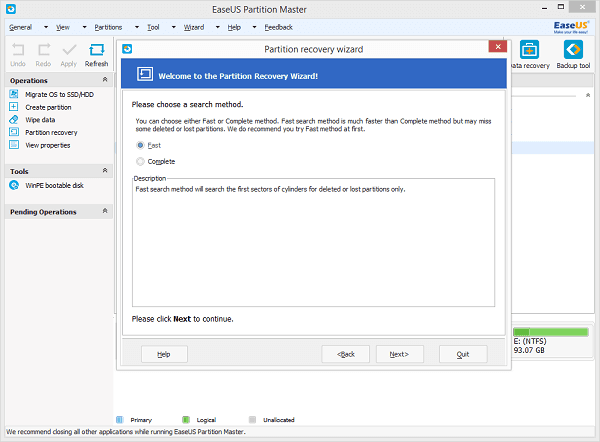The height and width of the screenshot is (442, 600).
Task: Click the Apply checkmark icon
Action: point(69,50)
